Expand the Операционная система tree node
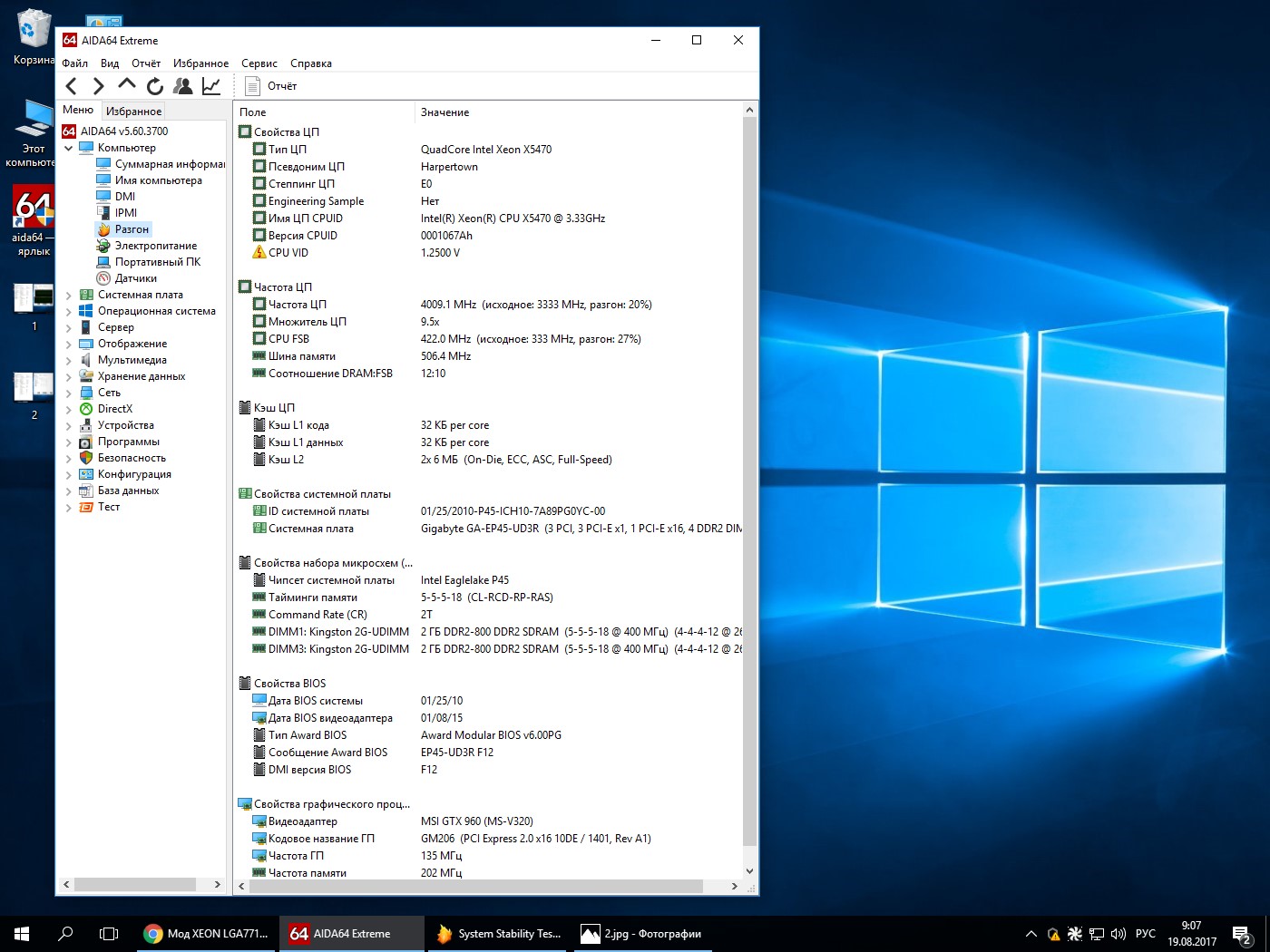This screenshot has width=1270, height=952. pyautogui.click(x=68, y=312)
